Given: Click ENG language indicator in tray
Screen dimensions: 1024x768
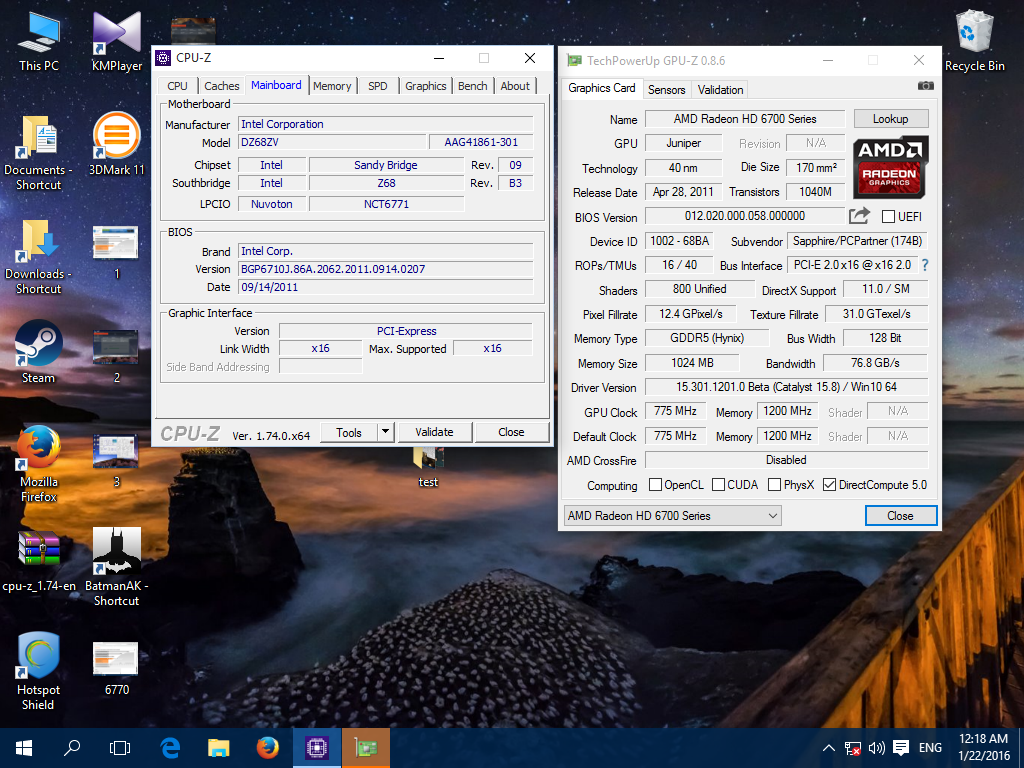Looking at the screenshot, I should [930, 748].
